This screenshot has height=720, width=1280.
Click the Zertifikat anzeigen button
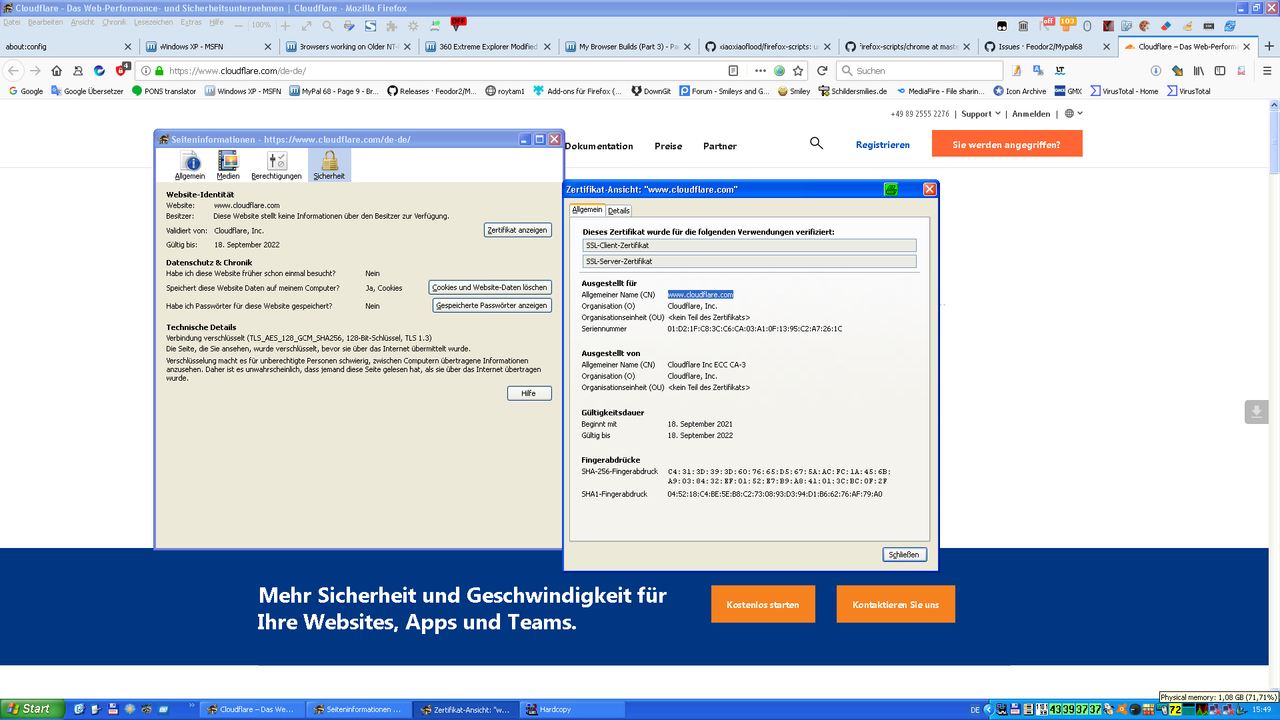point(517,229)
